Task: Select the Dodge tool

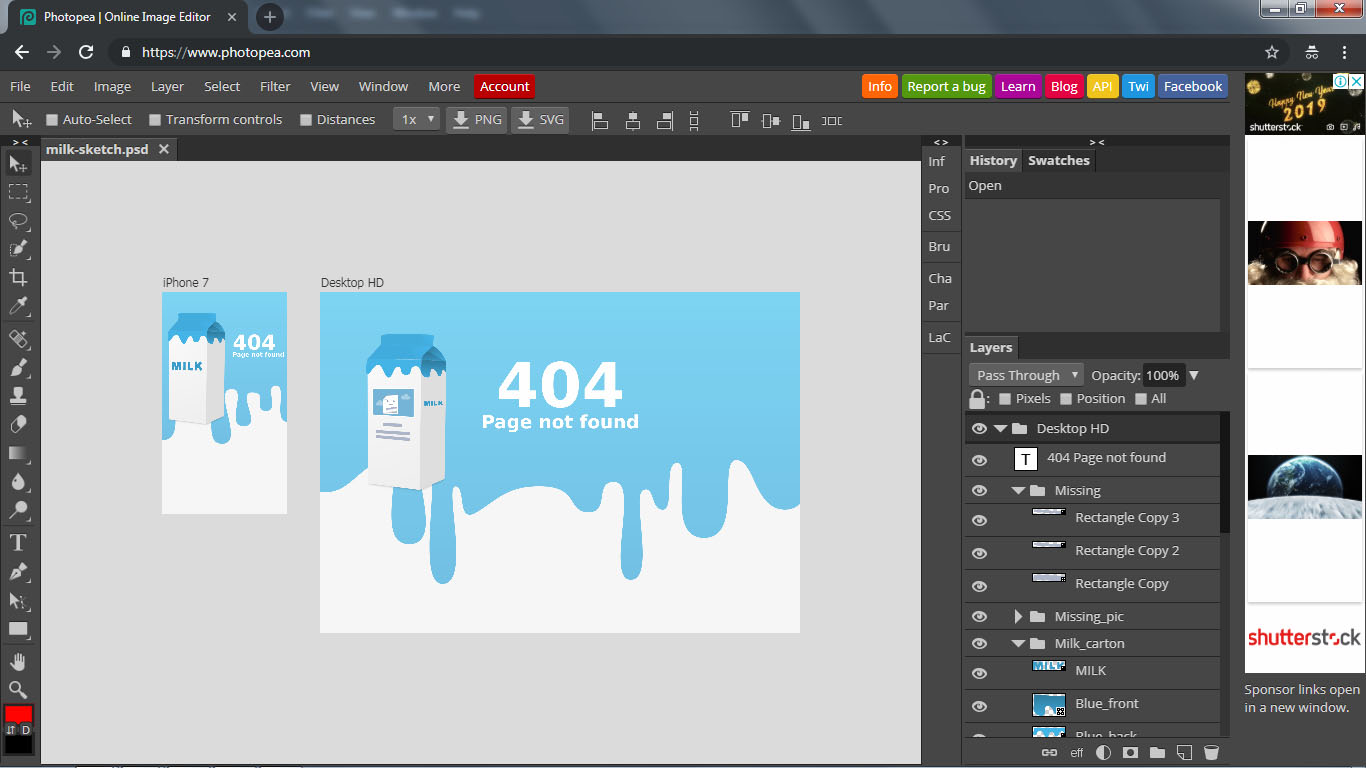Action: tap(18, 510)
